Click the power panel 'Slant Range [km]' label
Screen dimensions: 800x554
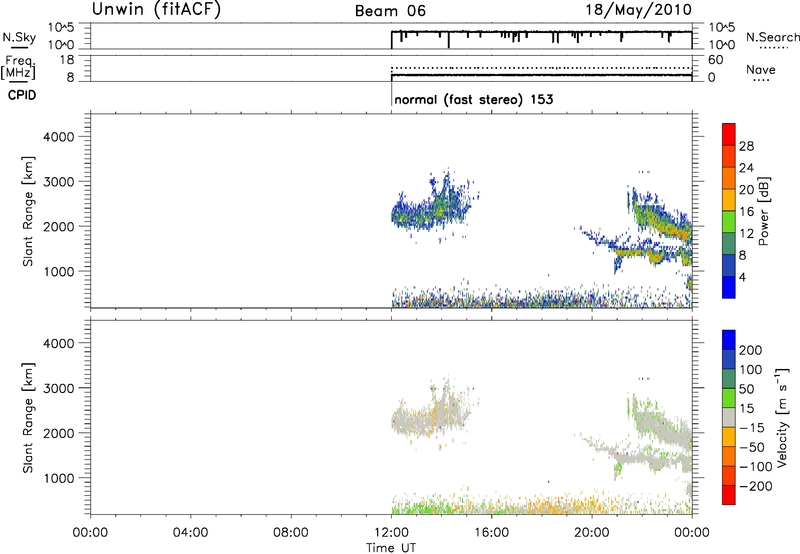coord(28,212)
